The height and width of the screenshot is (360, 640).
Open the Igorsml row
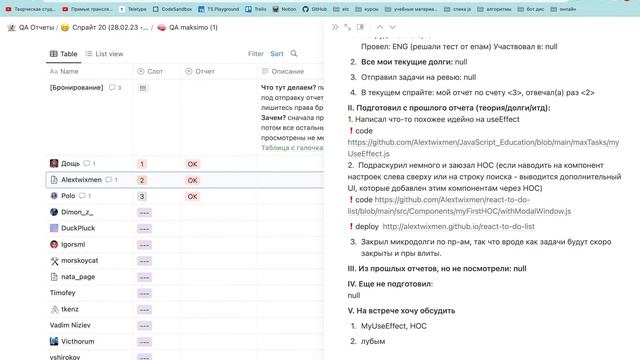pyautogui.click(x=73, y=244)
